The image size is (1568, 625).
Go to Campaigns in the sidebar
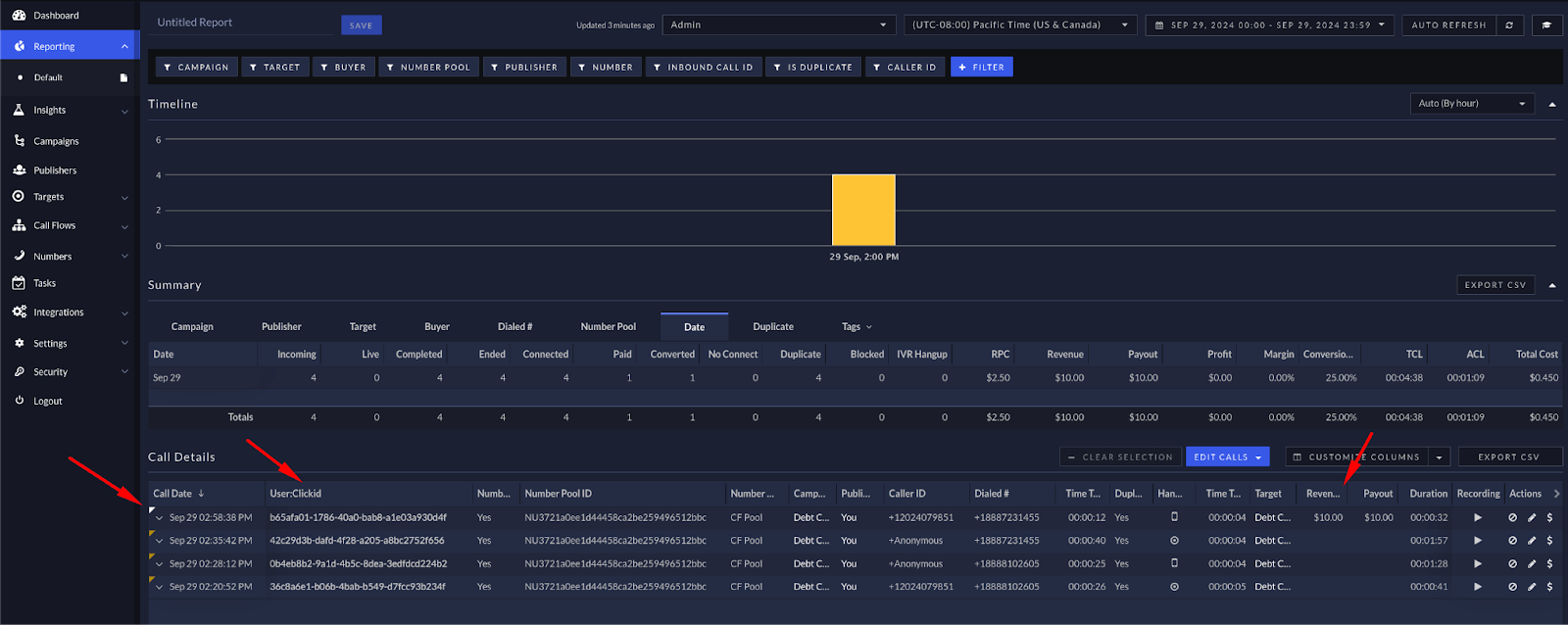56,141
